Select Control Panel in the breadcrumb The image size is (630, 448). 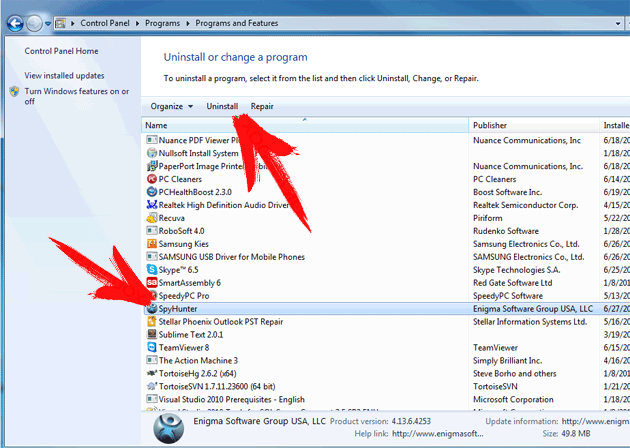pyautogui.click(x=105, y=23)
